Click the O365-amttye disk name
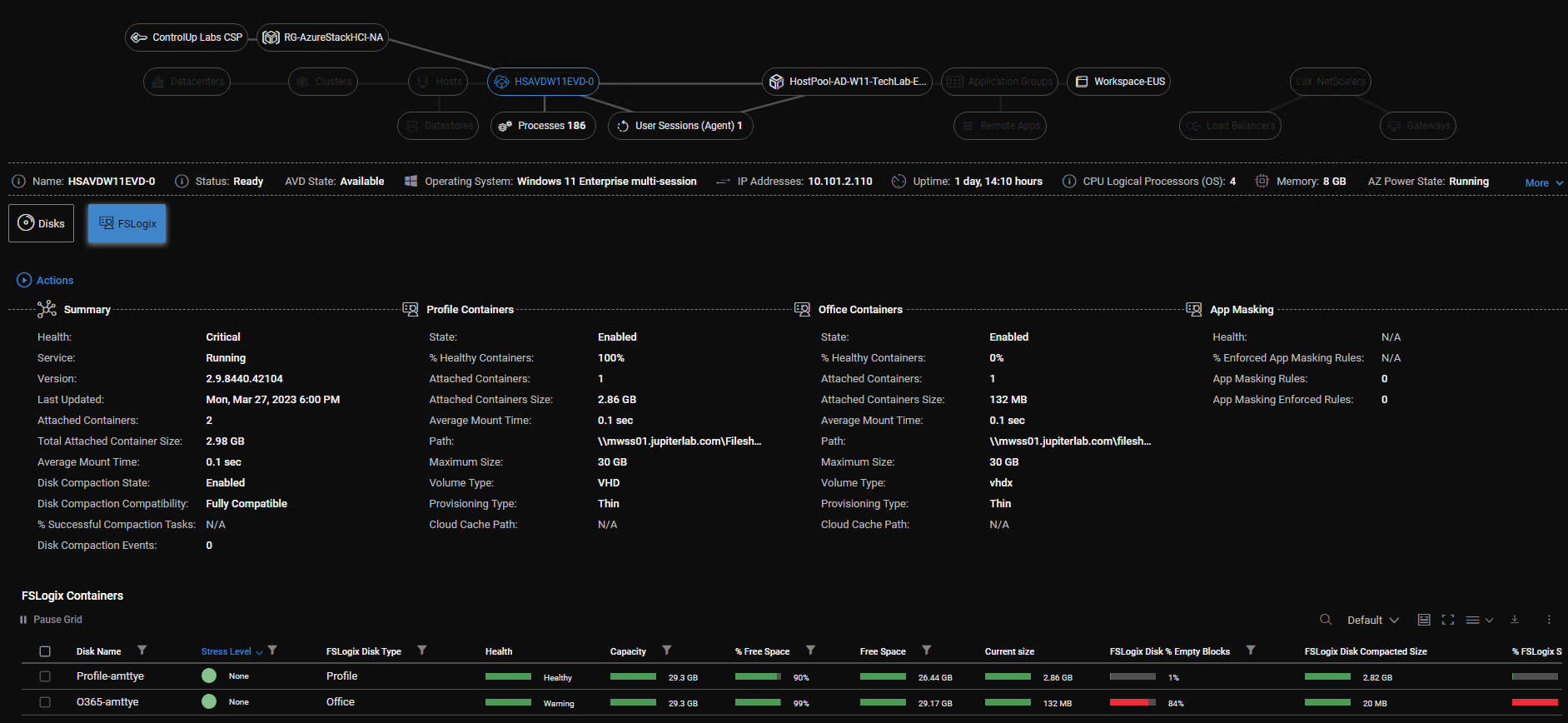Screen dimensions: 1568x723 coord(107,702)
